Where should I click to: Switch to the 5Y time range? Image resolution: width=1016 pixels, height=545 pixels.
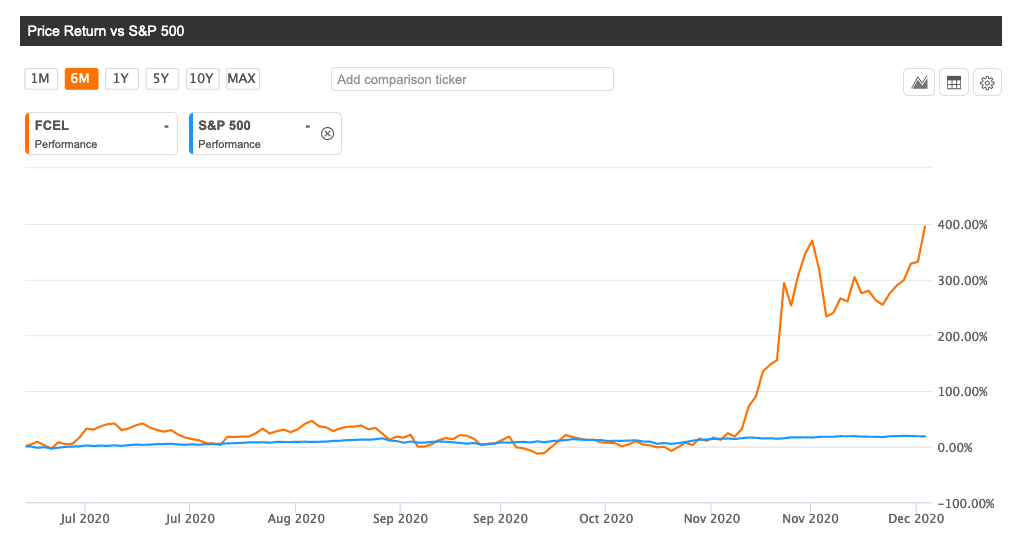pyautogui.click(x=161, y=79)
